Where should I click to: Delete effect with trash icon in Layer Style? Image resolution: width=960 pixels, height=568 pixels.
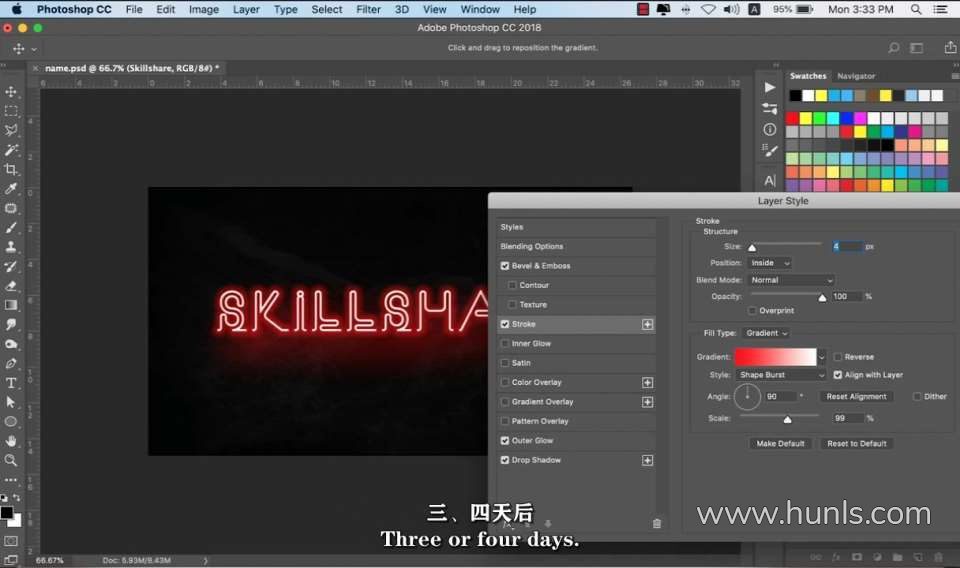tap(657, 523)
